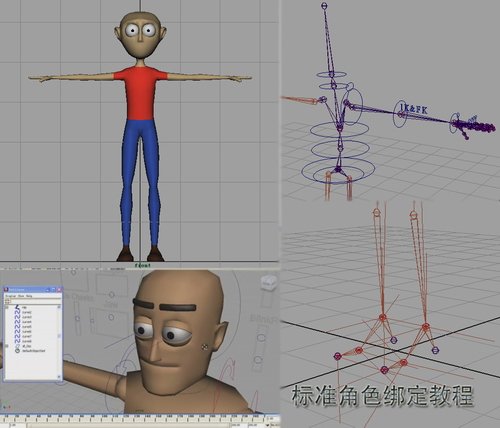500x428 pixels.
Task: Select the largest hip circle control on the skeleton
Action: [338, 171]
